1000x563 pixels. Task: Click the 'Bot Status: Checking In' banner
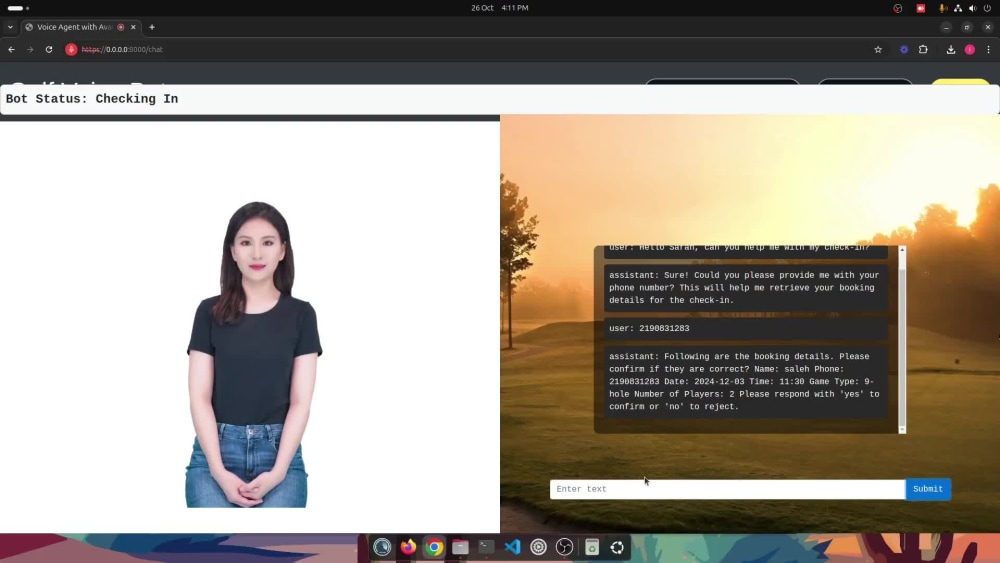tap(499, 99)
